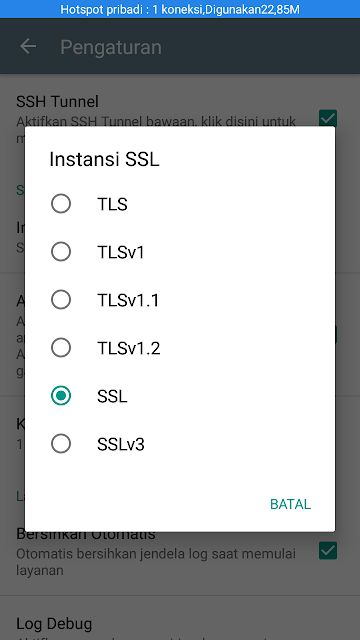The width and height of the screenshot is (360, 640).
Task: Toggle the SSH Tunnel checkbox
Action: tap(328, 118)
